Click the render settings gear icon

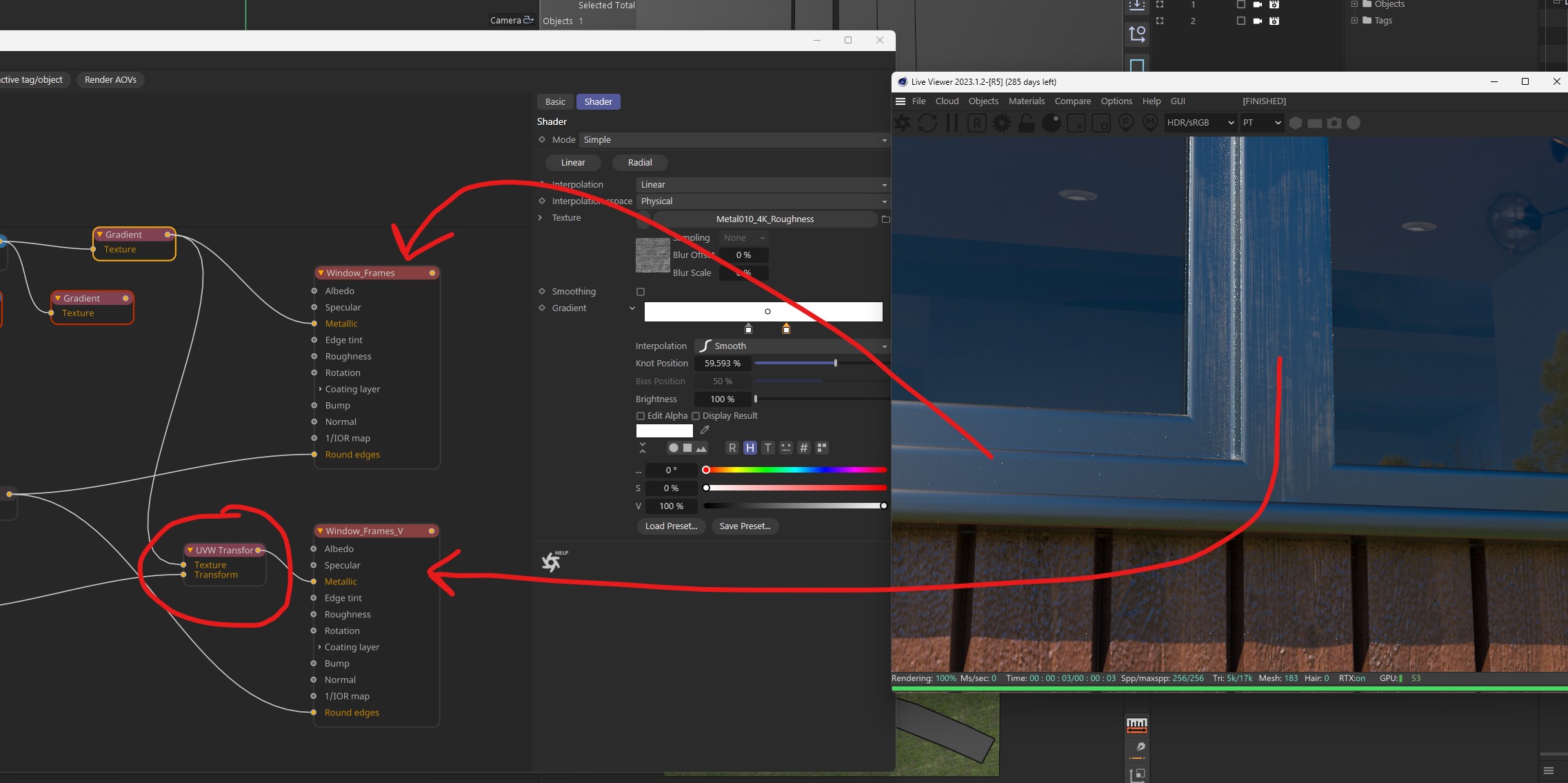tap(1002, 123)
